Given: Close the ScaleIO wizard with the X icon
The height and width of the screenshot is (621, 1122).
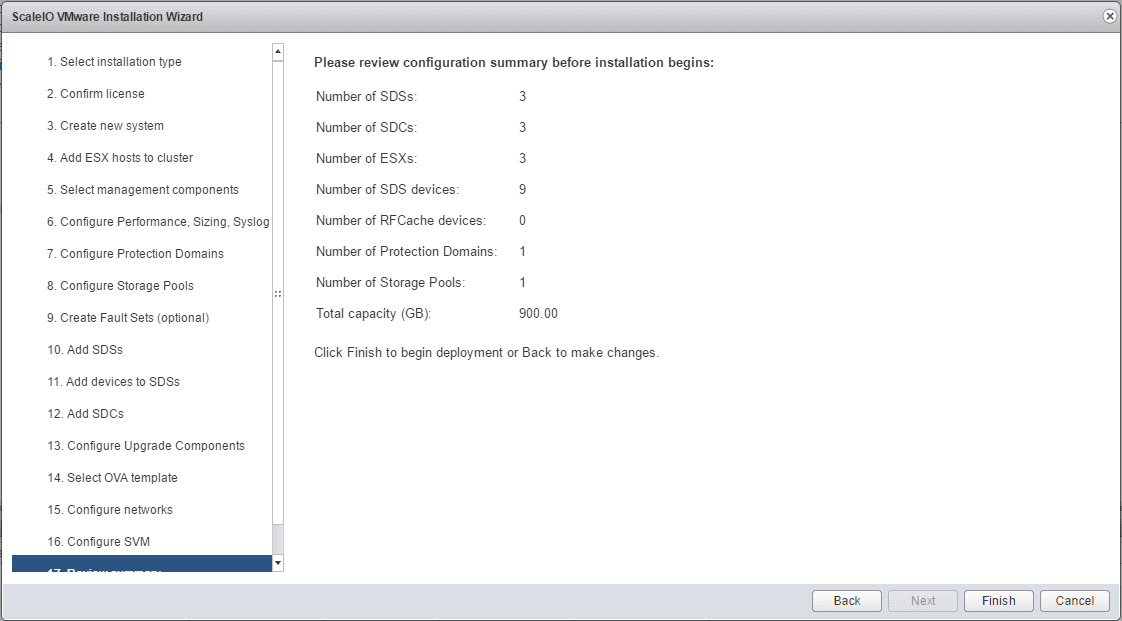Looking at the screenshot, I should [x=1110, y=16].
